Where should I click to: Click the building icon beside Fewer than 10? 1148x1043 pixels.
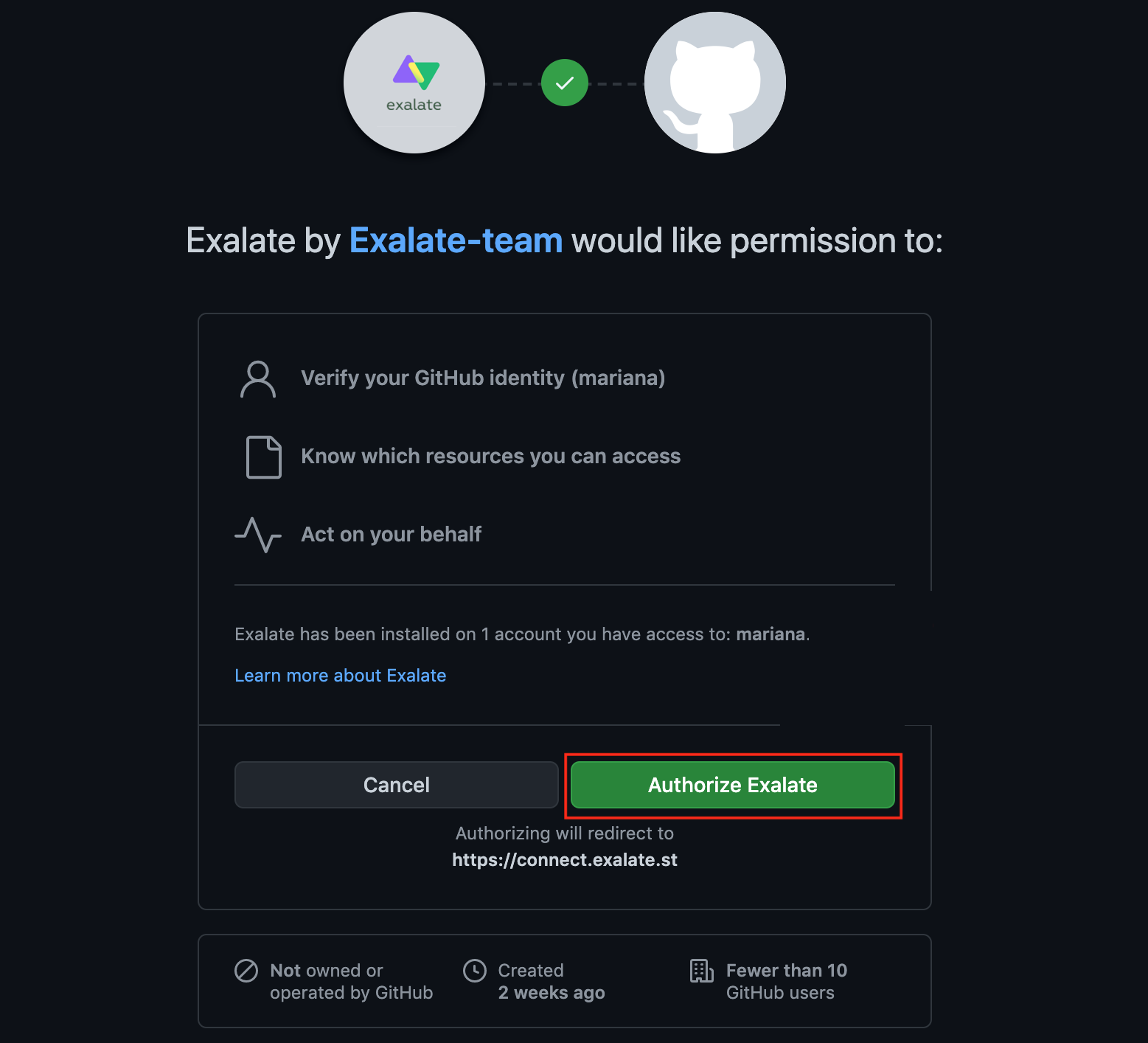pyautogui.click(x=702, y=971)
